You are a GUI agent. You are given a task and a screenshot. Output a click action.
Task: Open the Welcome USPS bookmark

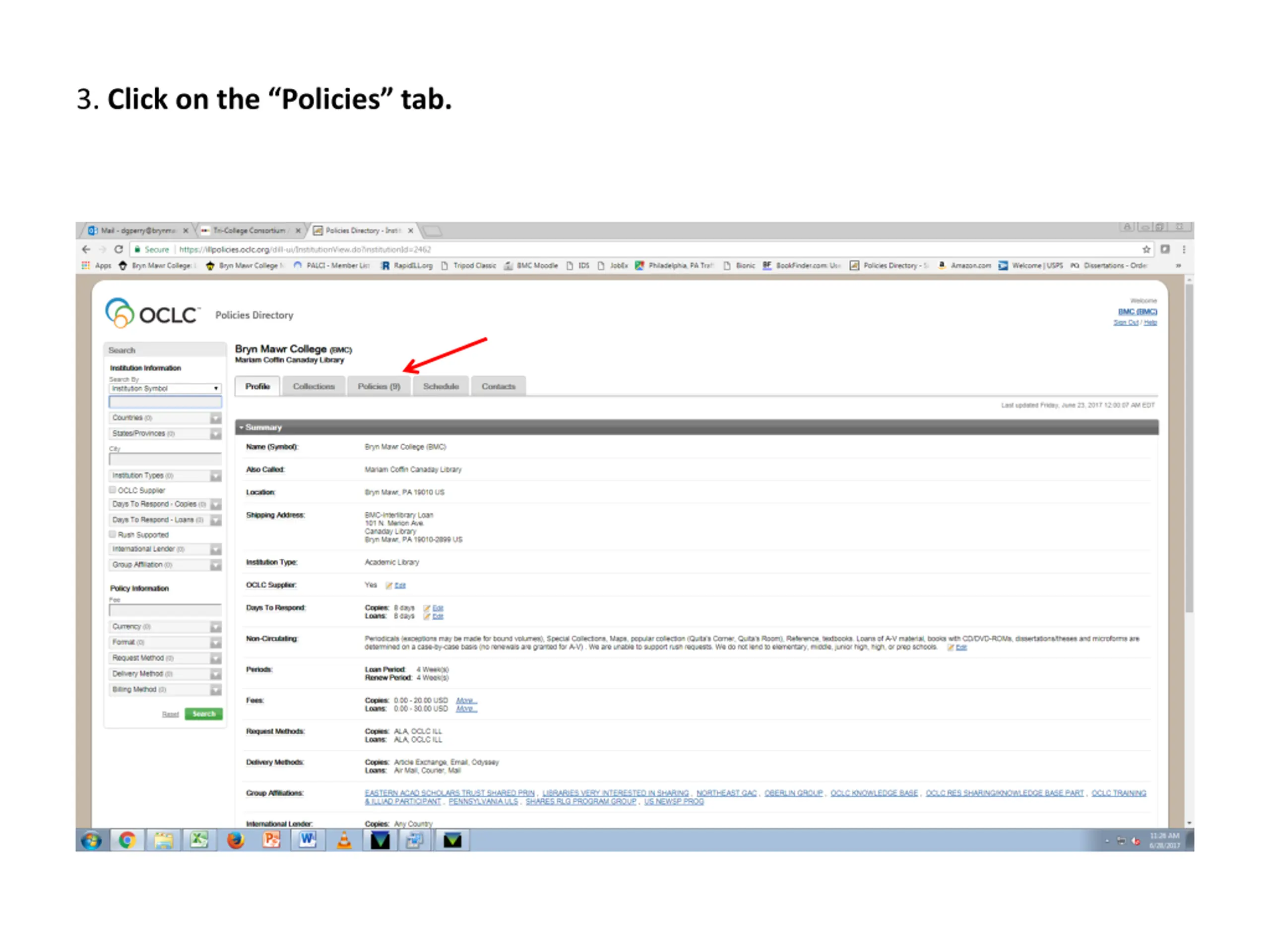click(1031, 266)
